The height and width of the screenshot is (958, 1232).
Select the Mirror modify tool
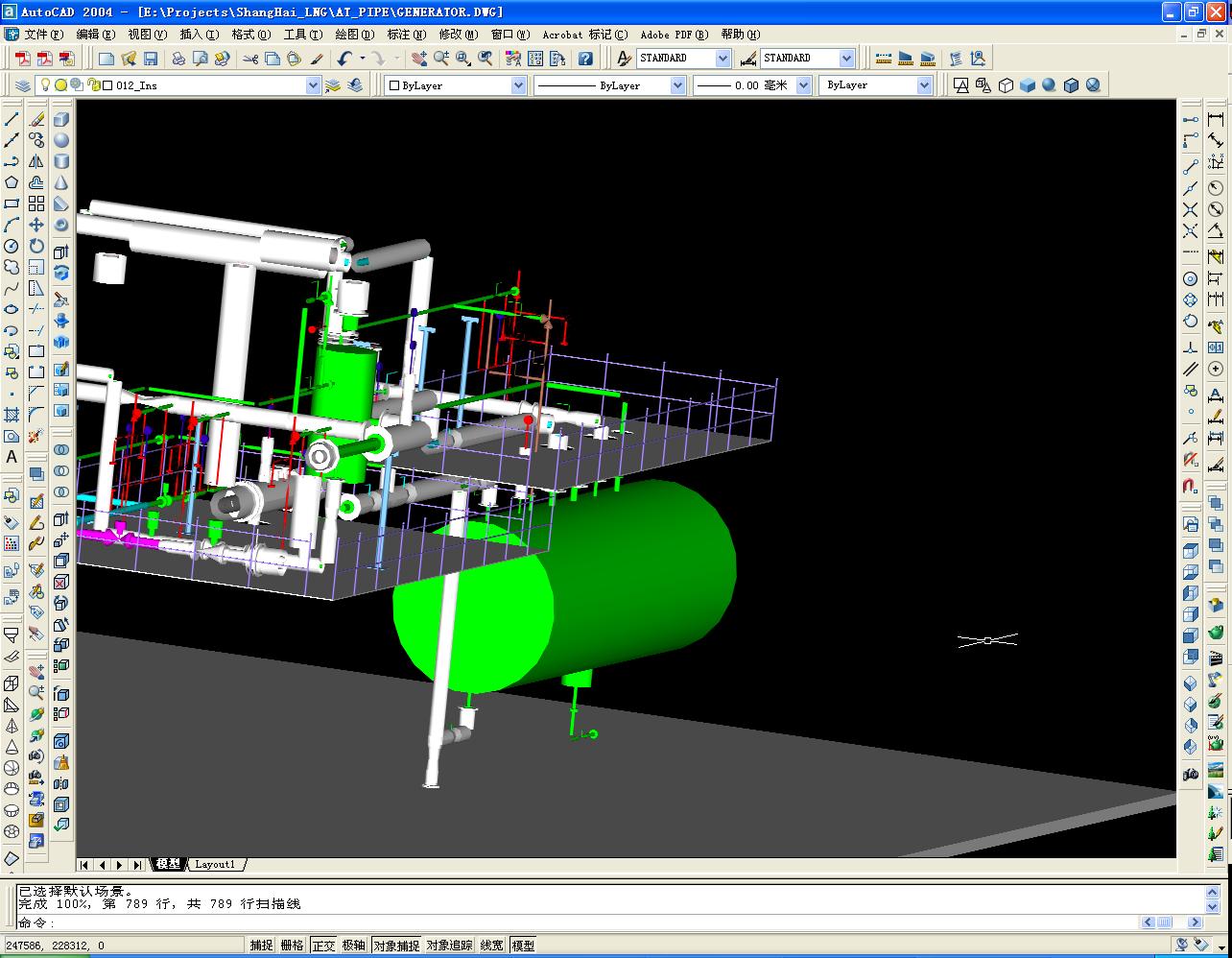click(x=36, y=161)
